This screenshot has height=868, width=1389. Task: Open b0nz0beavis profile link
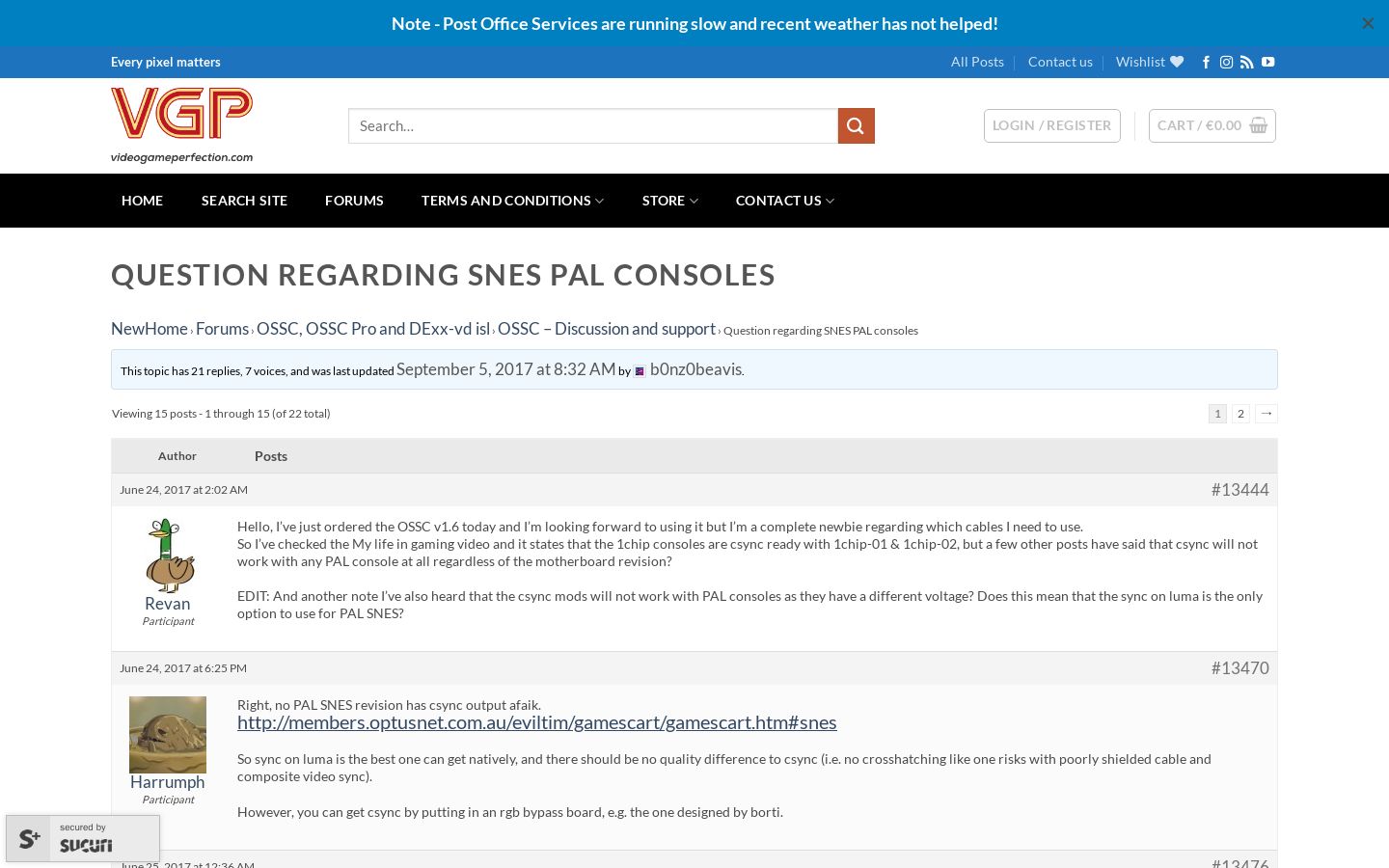pyautogui.click(x=695, y=369)
